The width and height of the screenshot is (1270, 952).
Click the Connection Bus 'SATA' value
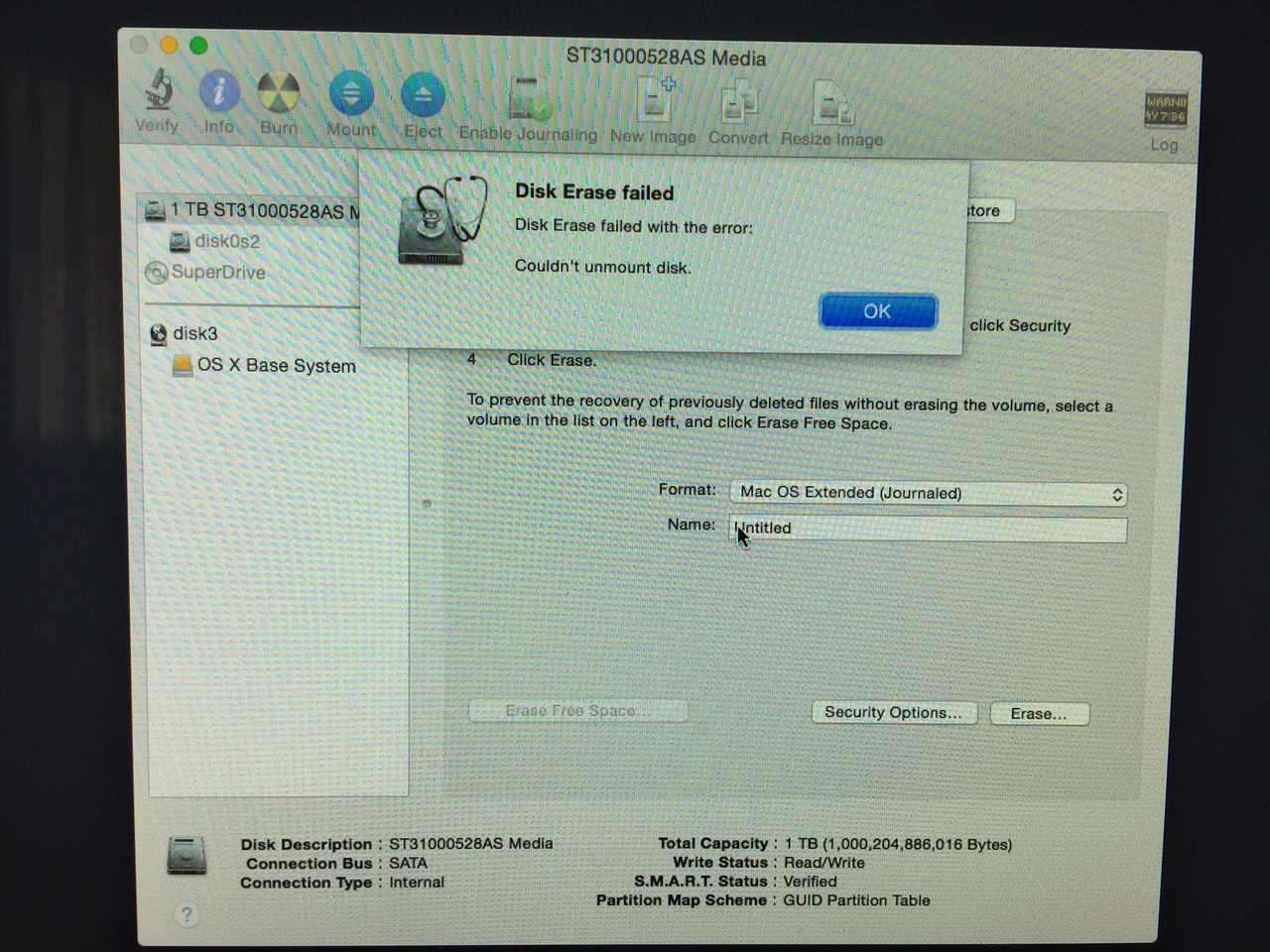[408, 864]
